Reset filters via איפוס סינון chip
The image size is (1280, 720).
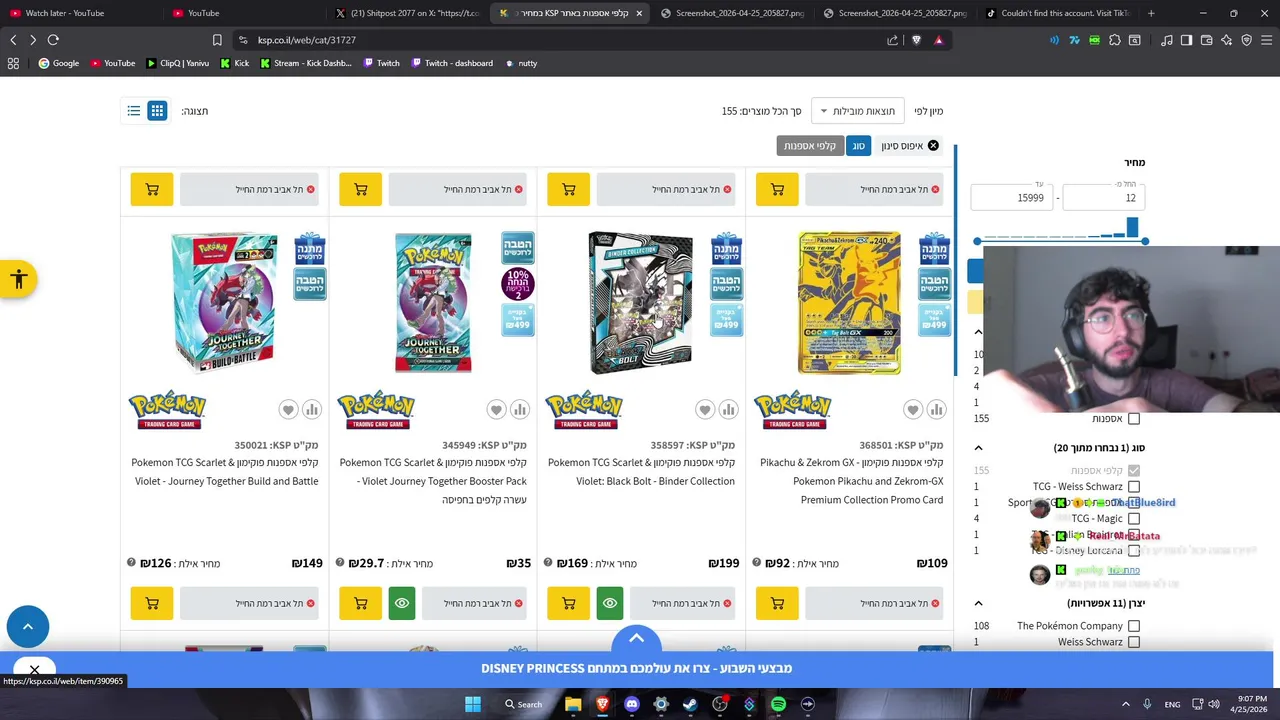pyautogui.click(x=909, y=146)
